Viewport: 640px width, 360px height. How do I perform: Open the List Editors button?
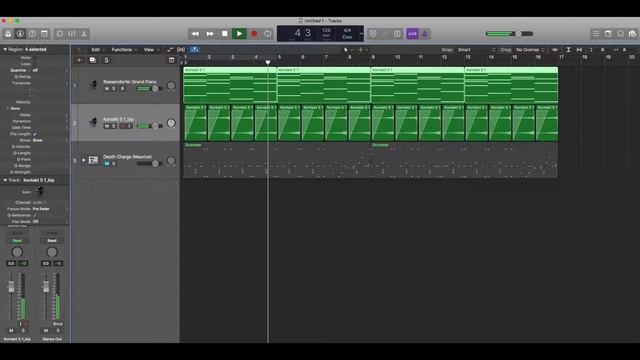596,34
